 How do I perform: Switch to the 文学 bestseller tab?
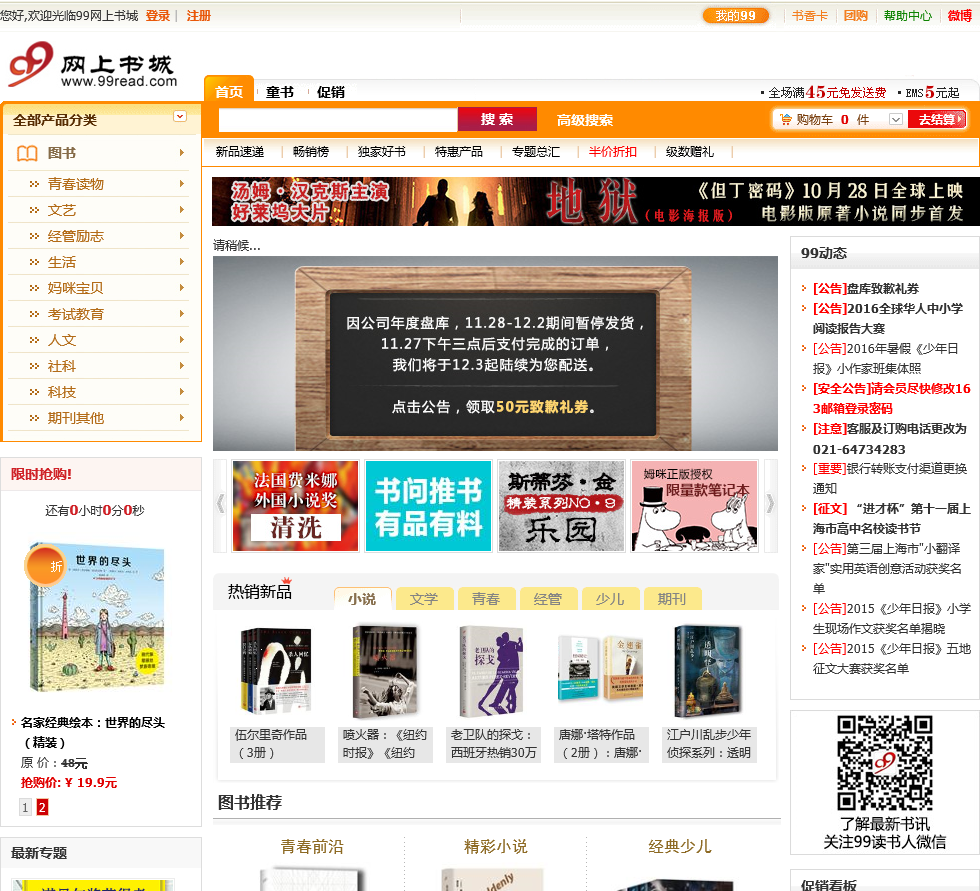424,599
